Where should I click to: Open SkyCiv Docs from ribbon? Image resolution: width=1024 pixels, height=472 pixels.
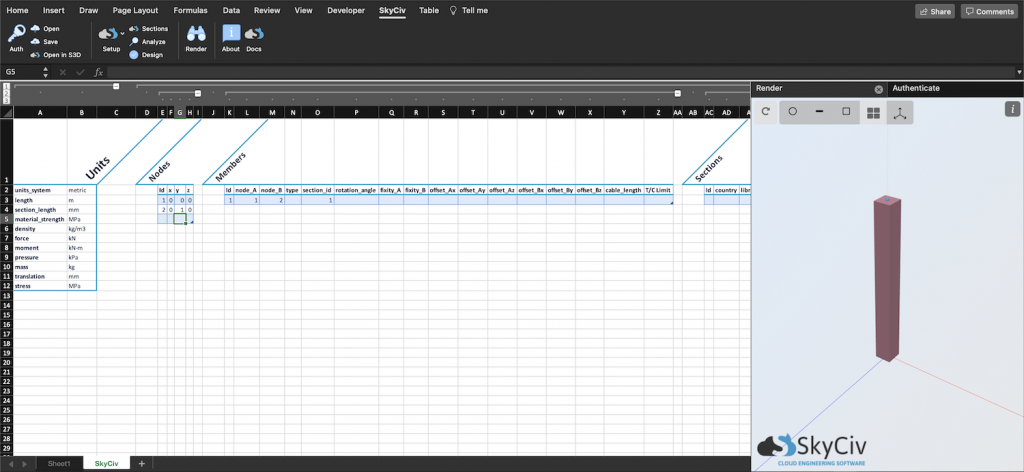point(254,34)
